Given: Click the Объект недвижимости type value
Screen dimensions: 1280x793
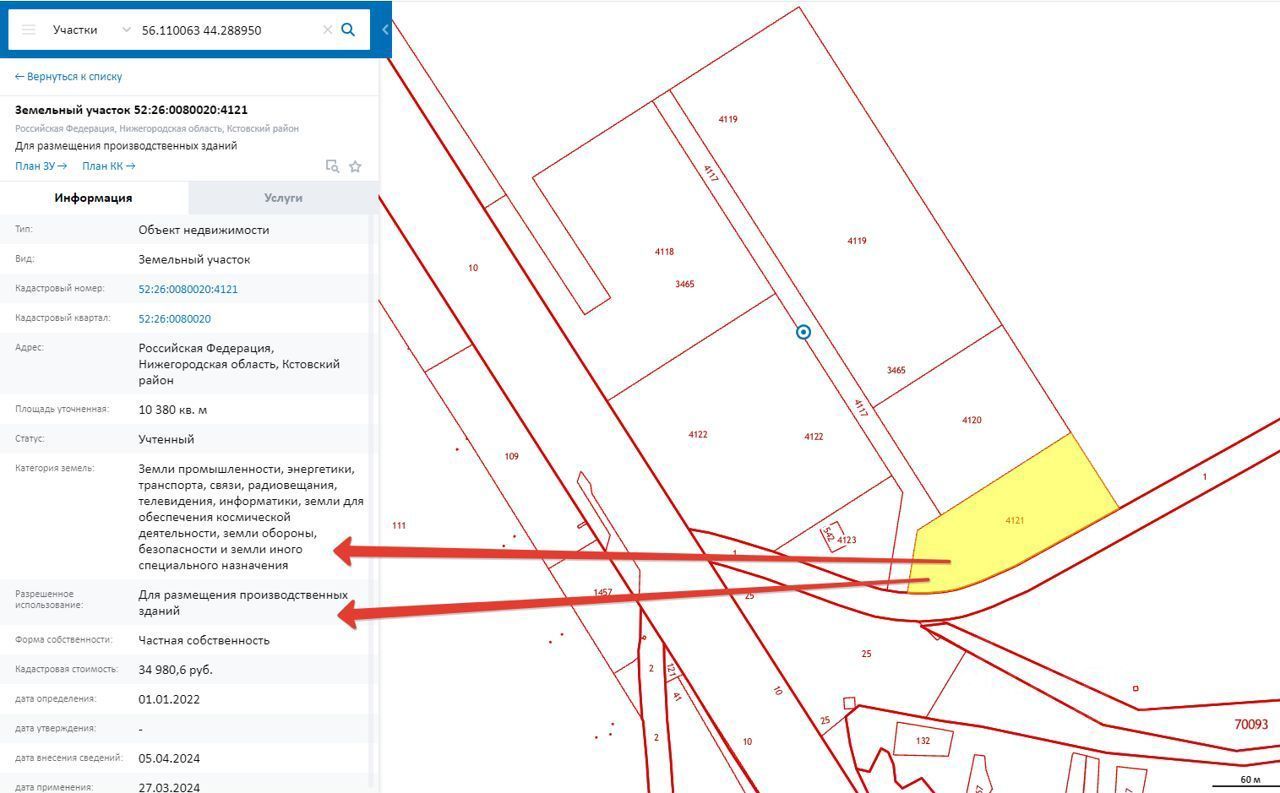Looking at the screenshot, I should [x=204, y=230].
